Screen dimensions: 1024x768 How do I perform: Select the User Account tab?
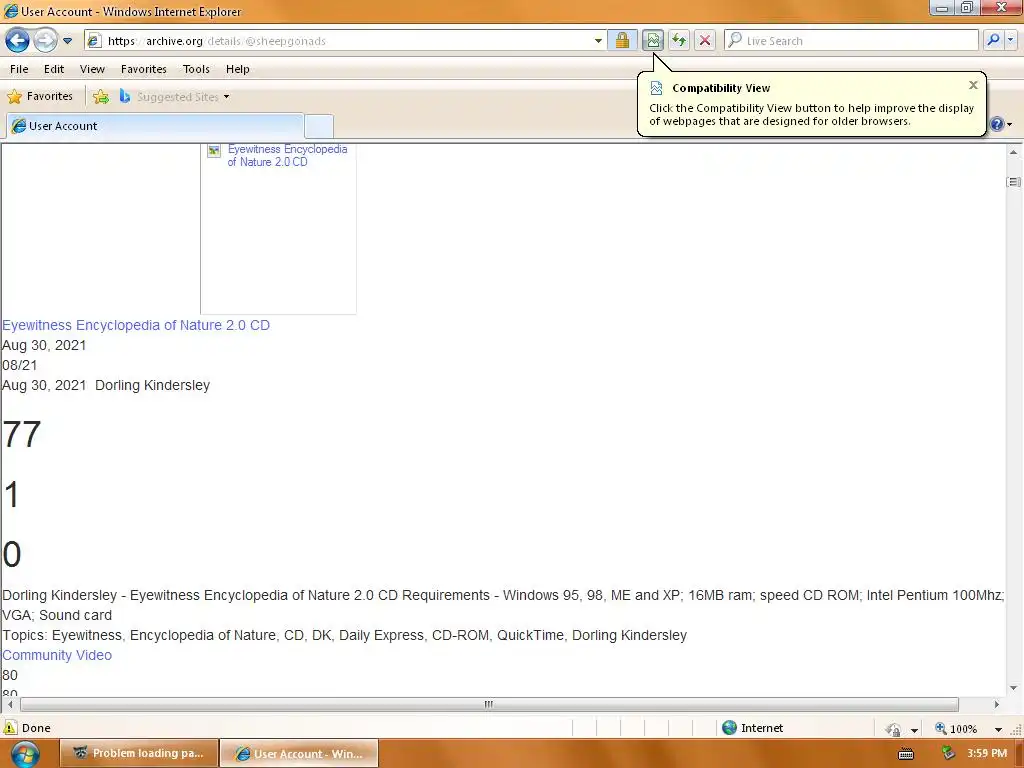pos(155,125)
